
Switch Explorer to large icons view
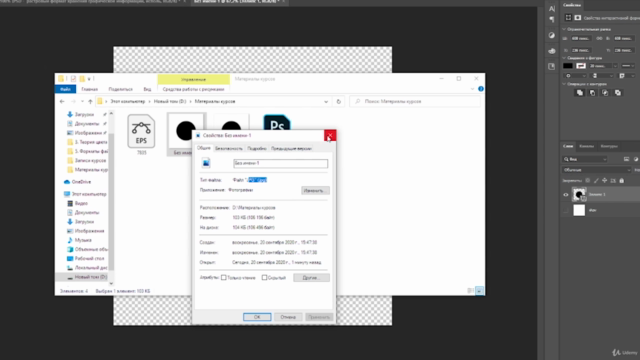[x=480, y=291]
